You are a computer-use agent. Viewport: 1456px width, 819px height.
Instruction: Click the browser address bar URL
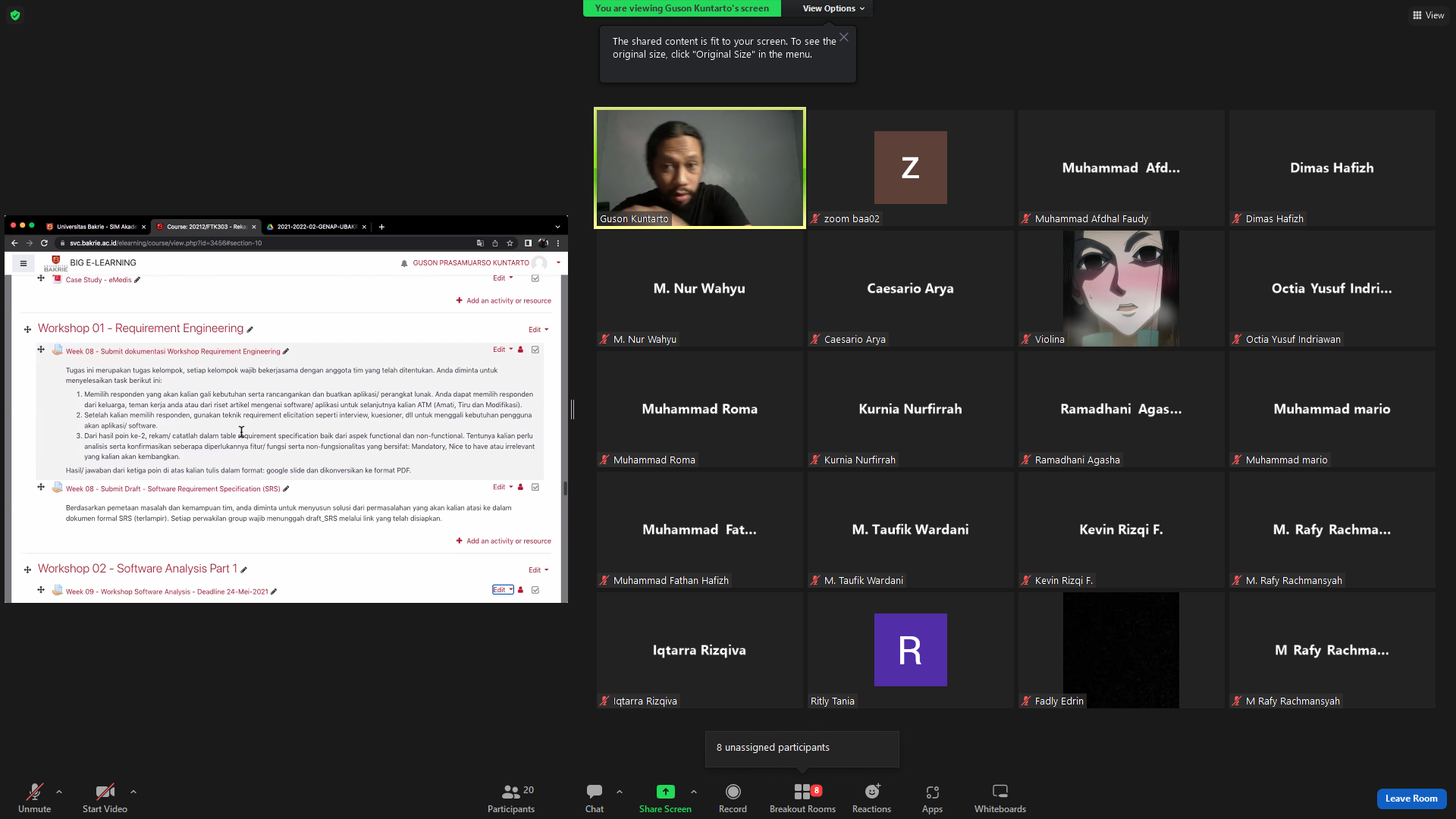pos(166,243)
